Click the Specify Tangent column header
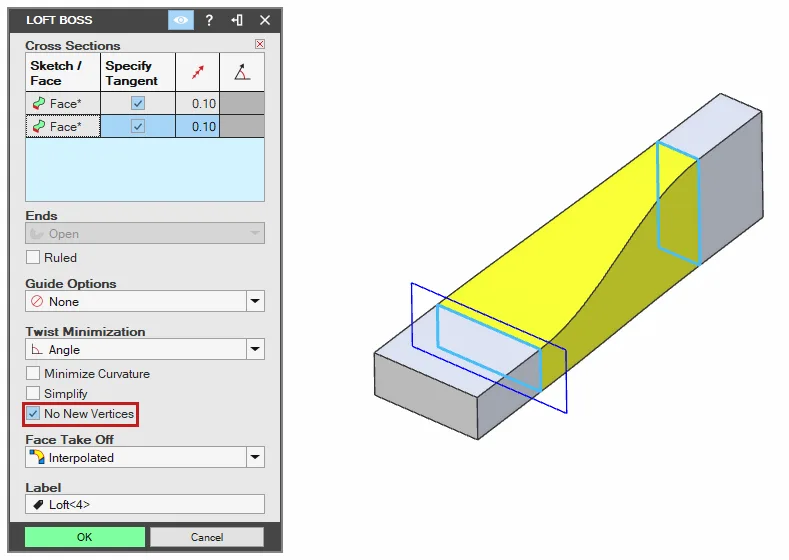The height and width of the screenshot is (560, 789). pyautogui.click(x=138, y=72)
